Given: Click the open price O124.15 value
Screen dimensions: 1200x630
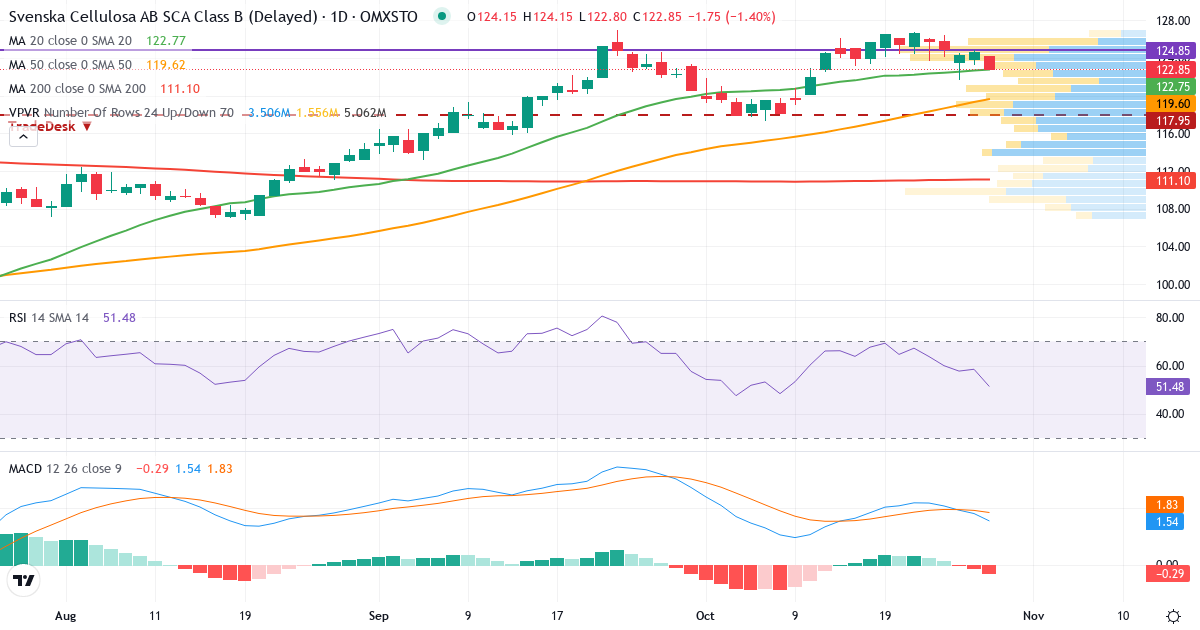Looking at the screenshot, I should coord(494,17).
